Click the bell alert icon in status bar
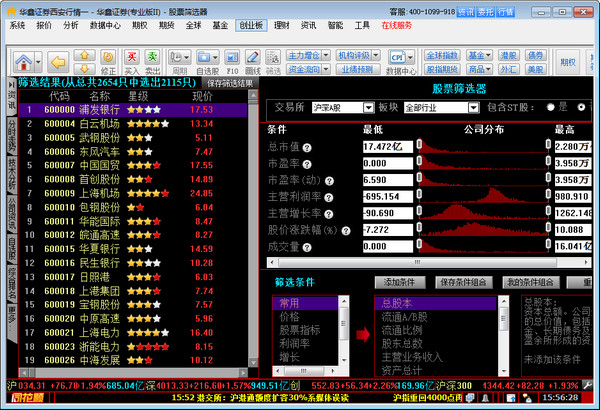Image resolution: width=600 pixels, height=410 pixels. (x=485, y=398)
